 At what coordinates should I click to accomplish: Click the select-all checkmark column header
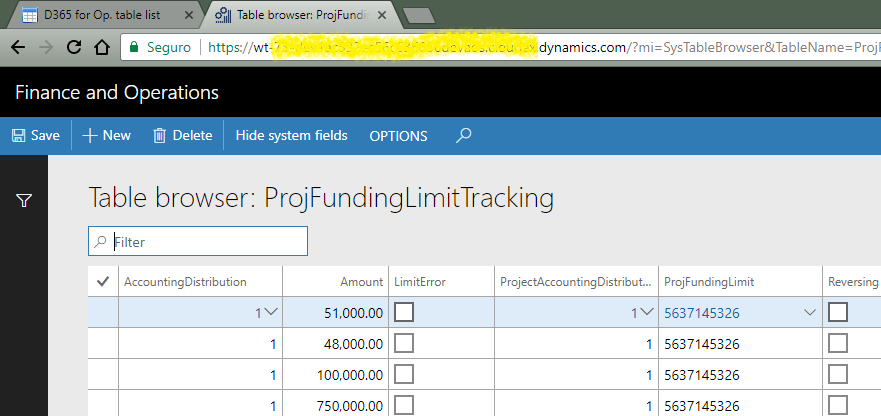point(103,282)
